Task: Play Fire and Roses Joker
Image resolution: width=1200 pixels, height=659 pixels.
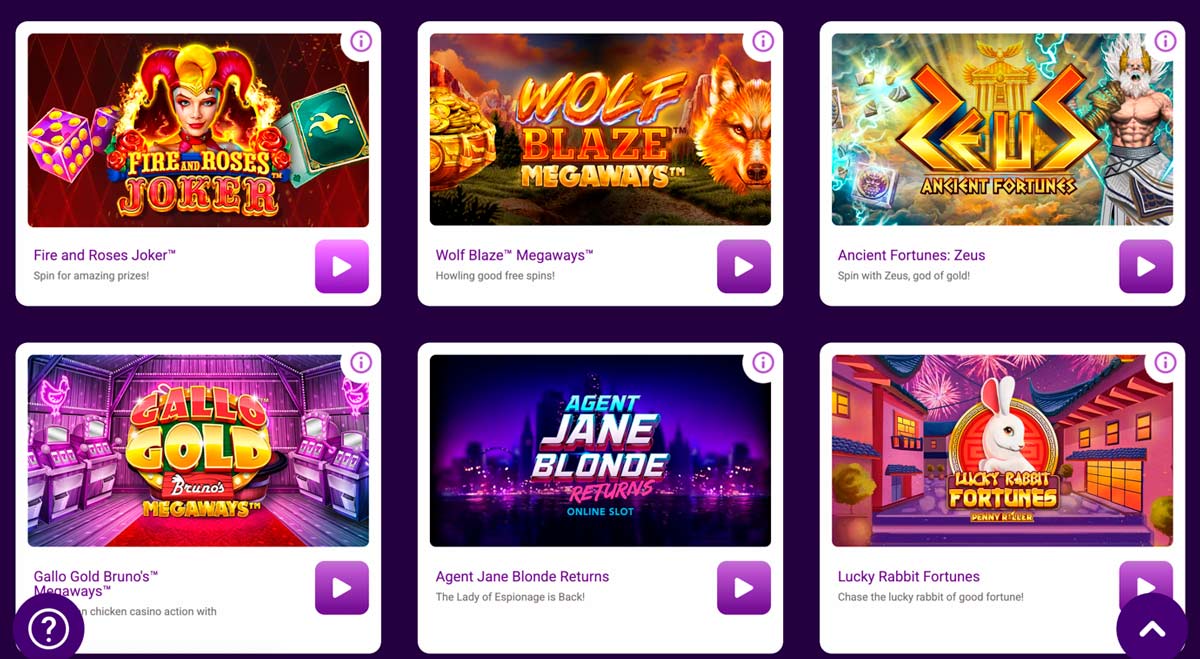Action: (x=342, y=266)
